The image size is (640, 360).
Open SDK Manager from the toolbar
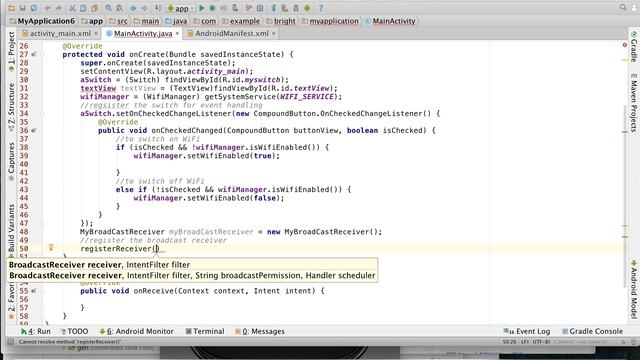296,8
